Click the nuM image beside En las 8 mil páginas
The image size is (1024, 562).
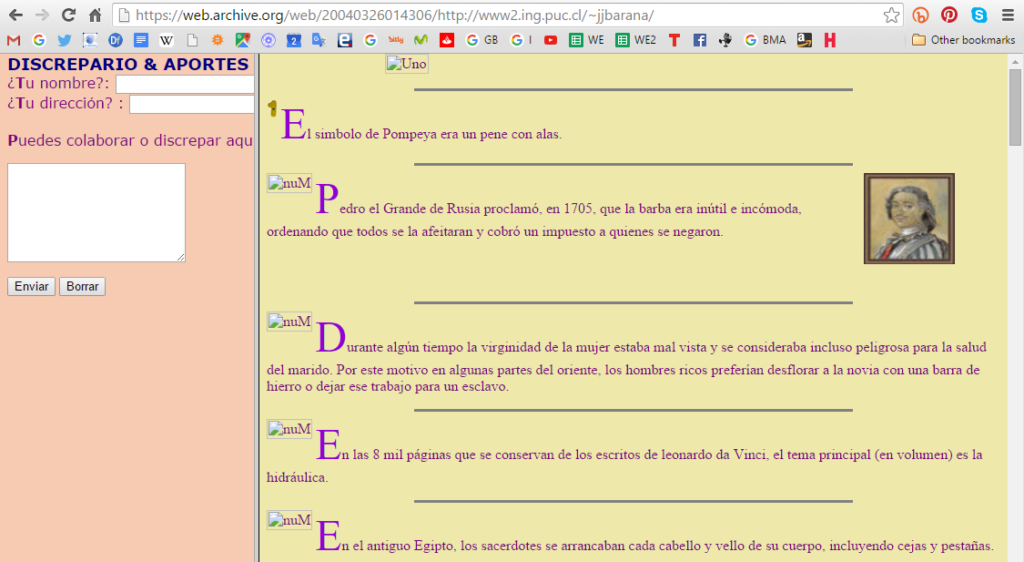pos(289,429)
